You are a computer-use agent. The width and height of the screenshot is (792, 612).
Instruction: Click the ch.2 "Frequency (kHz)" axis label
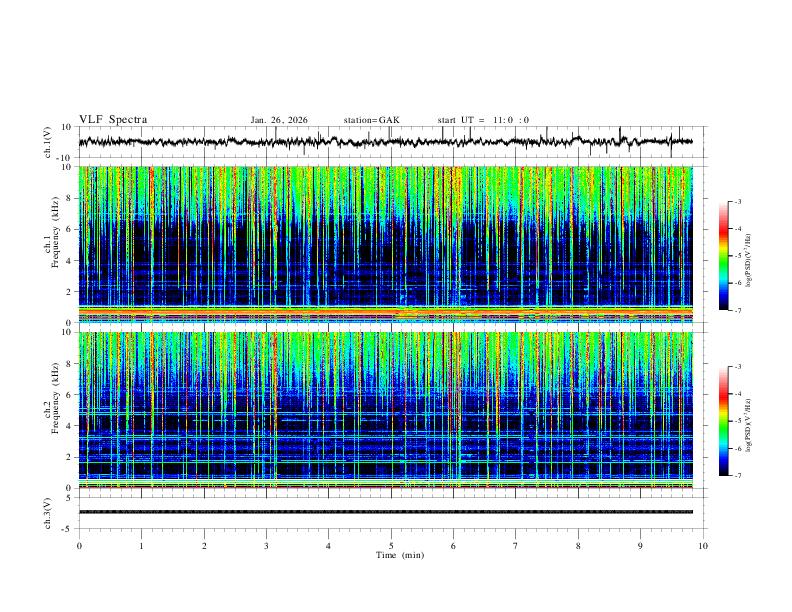[x=55, y=398]
